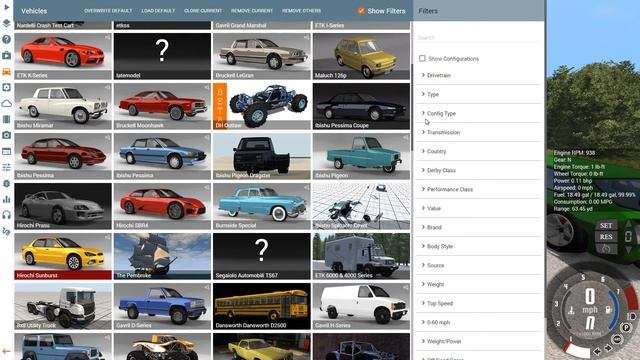Open the options sliders icon
Image resolution: width=640 pixels, height=360 pixels.
pyautogui.click(x=7, y=167)
